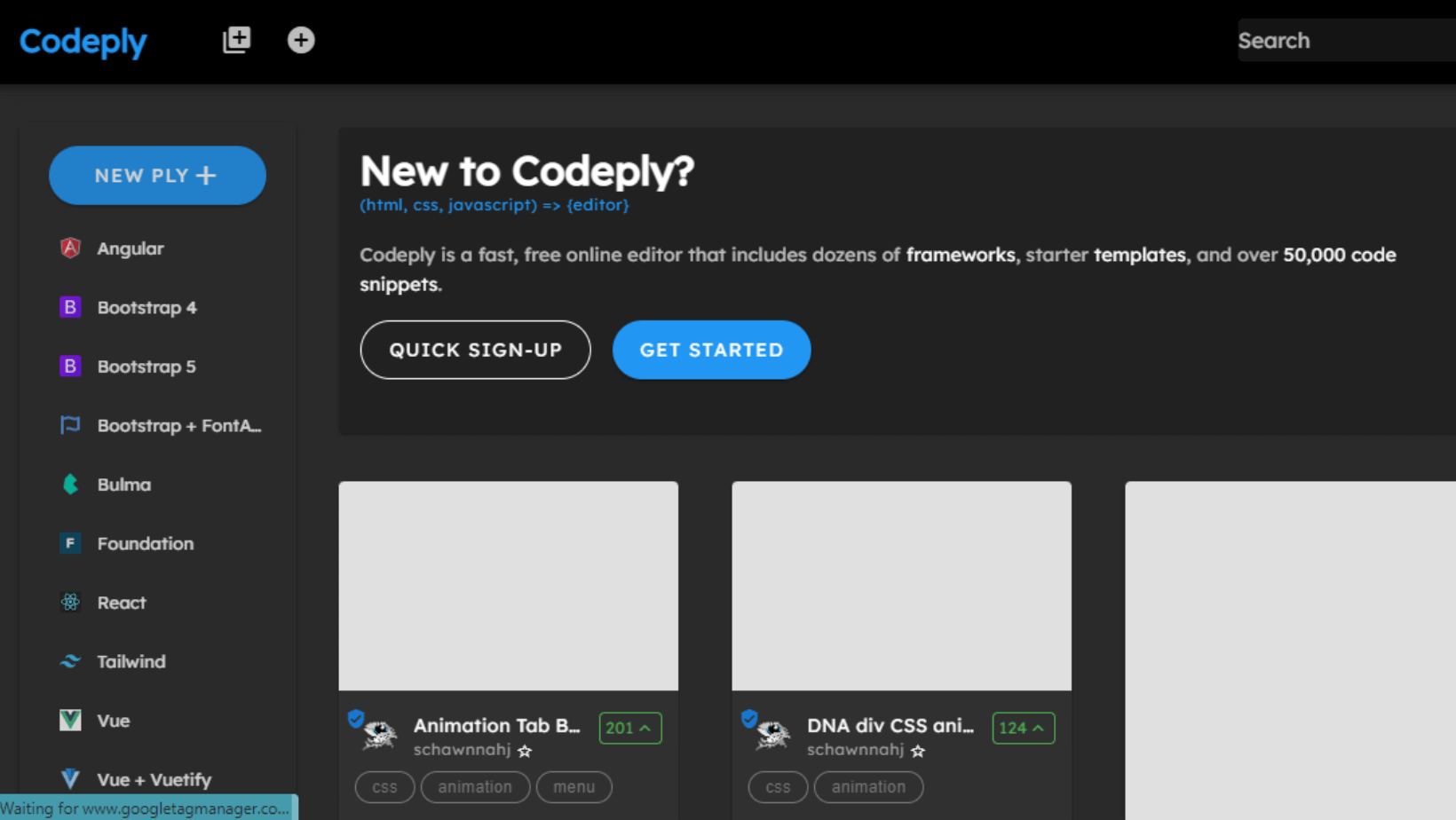Click the avatar on DNA div card
The height and width of the screenshot is (820, 1456).
(772, 735)
